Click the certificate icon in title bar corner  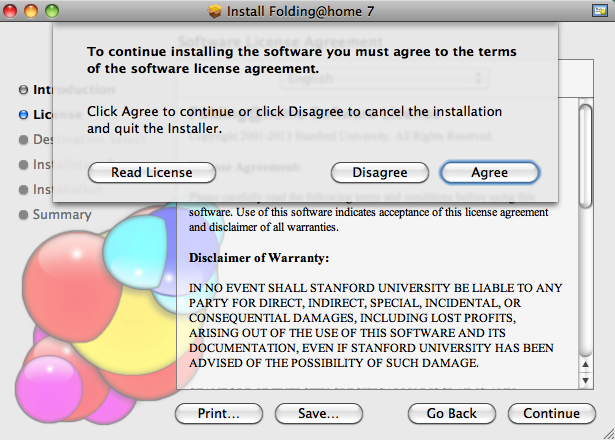[597, 11]
